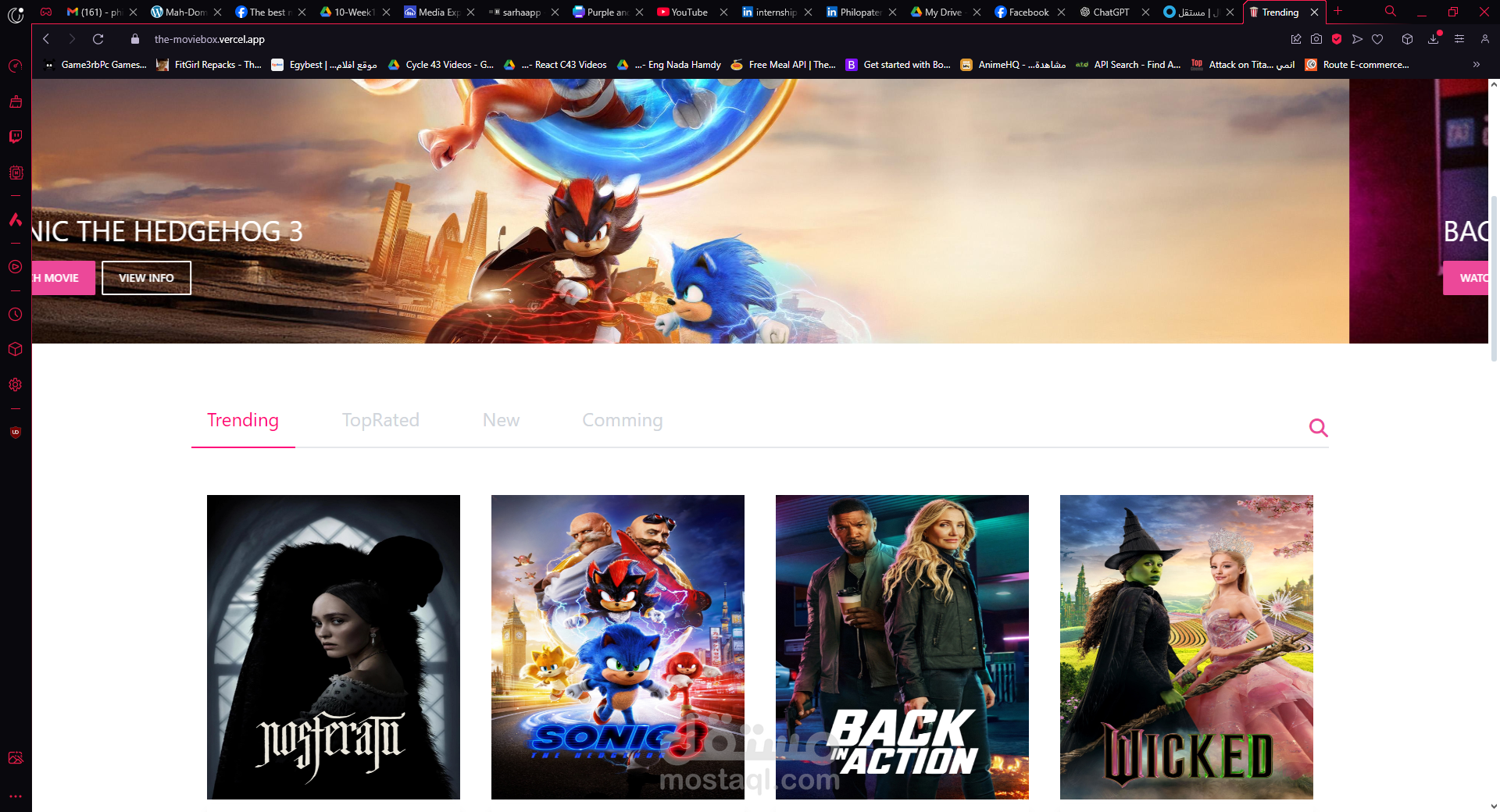The image size is (1500, 812).
Task: Open GX Control speedometer icon in sidebar
Action: pyautogui.click(x=16, y=66)
